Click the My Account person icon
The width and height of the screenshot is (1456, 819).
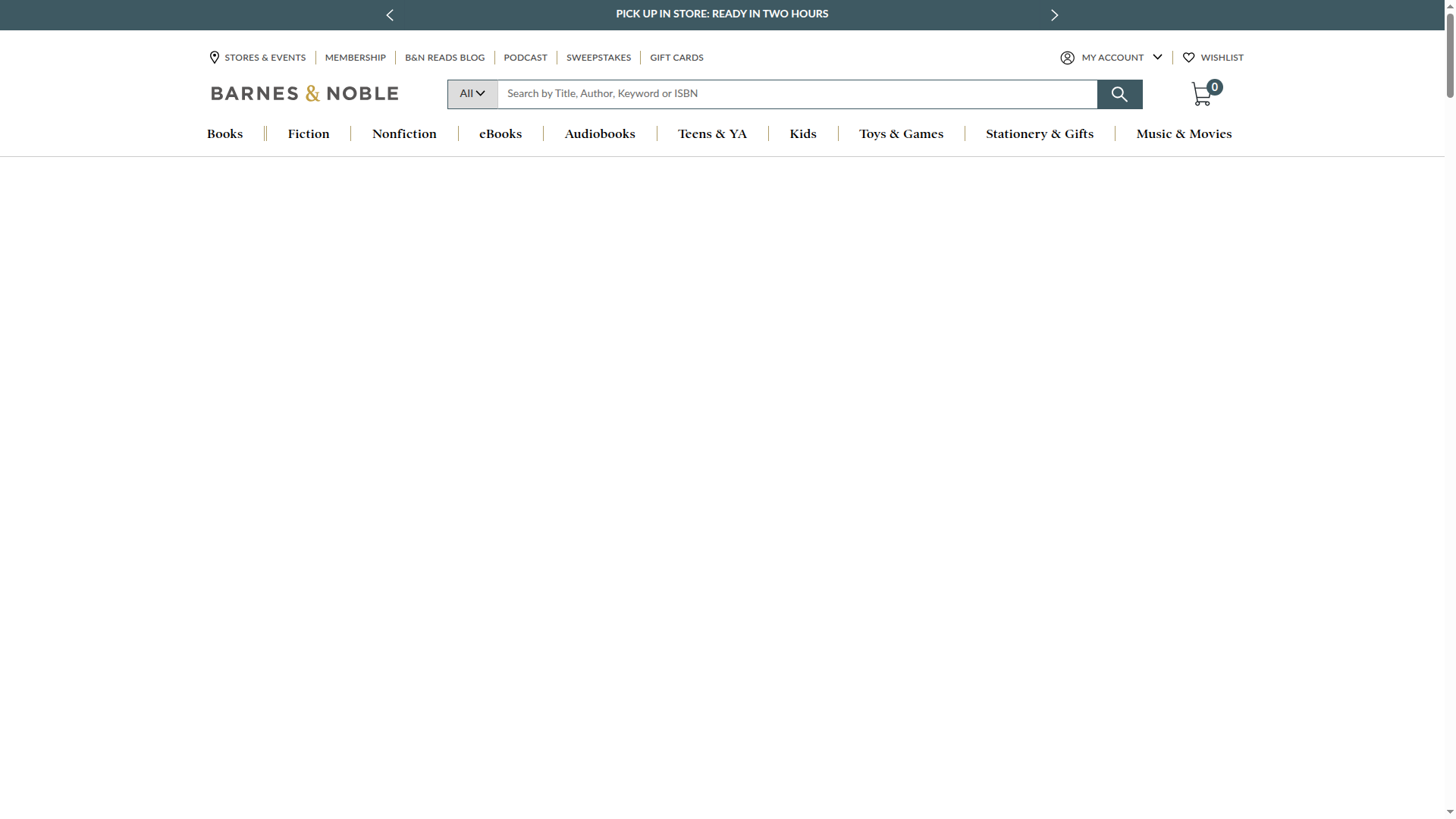coord(1066,58)
